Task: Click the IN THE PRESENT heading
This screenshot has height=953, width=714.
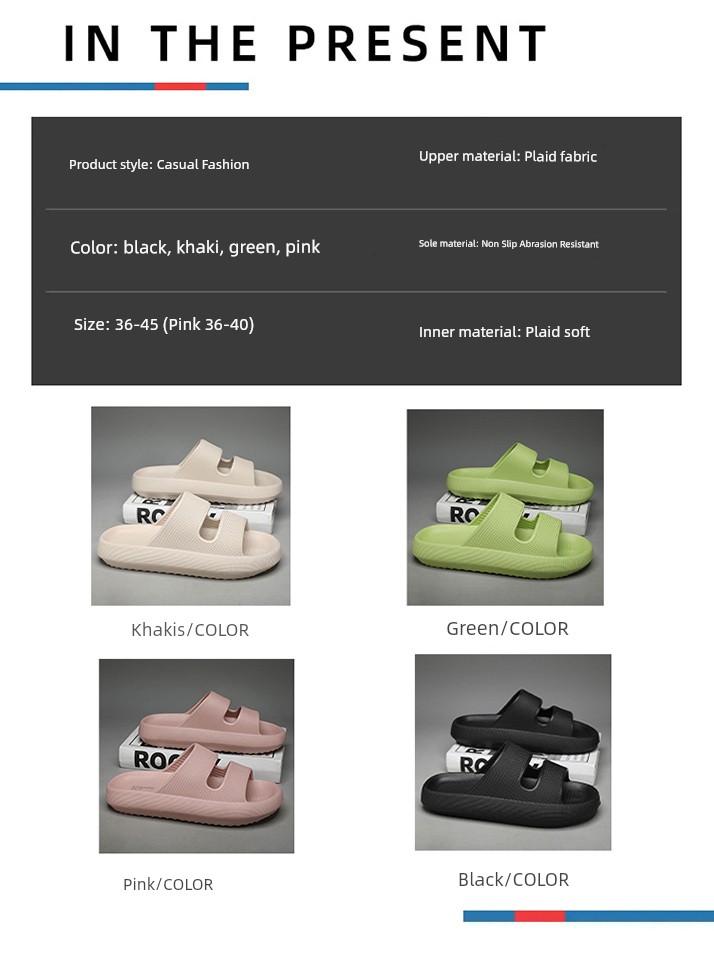Action: (x=306, y=44)
